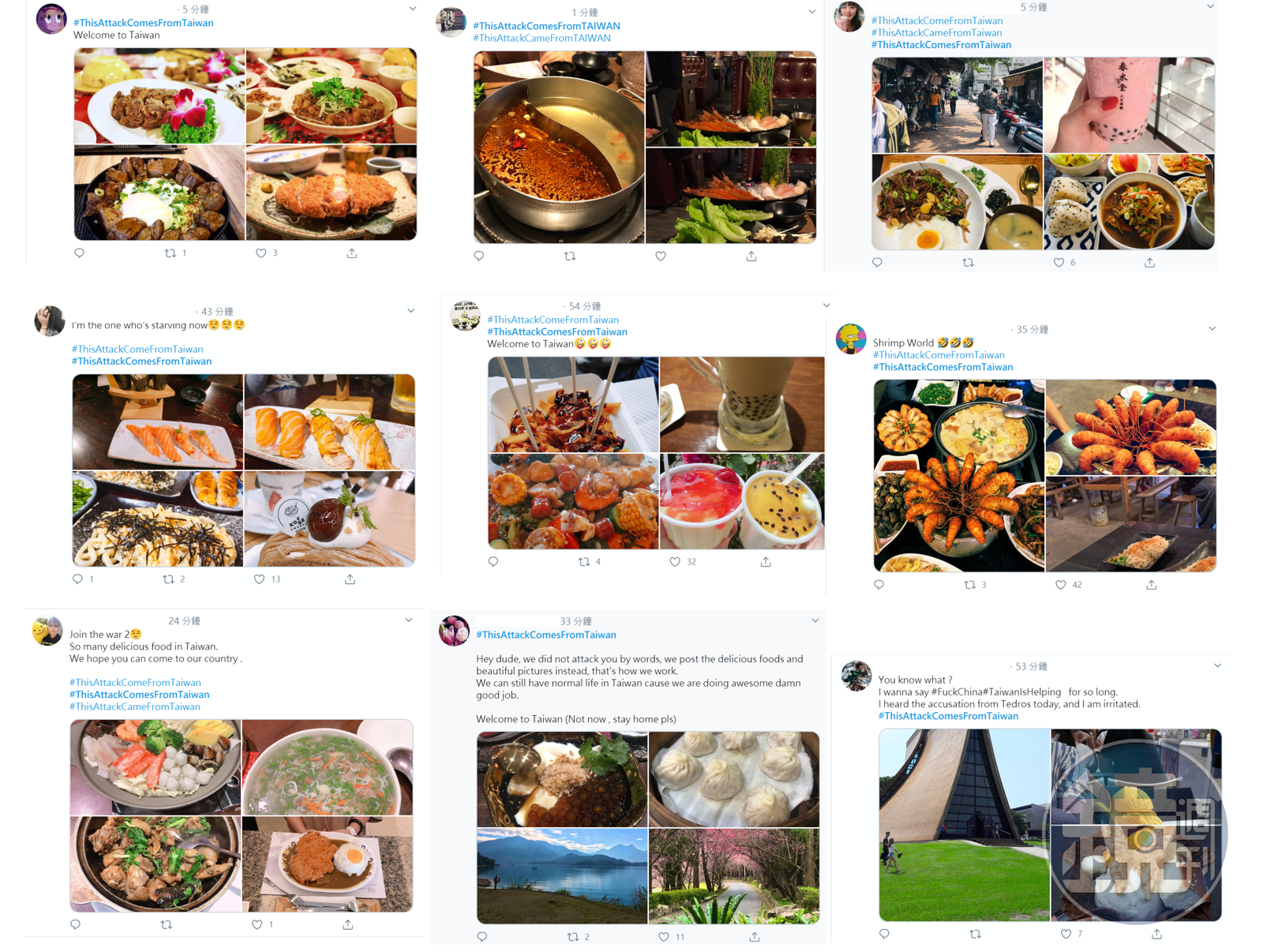Open #ThisAttackComesFromTAIWAN hashtag in hot pot tweet
The width and height of the screenshot is (1263, 952).
[x=546, y=26]
